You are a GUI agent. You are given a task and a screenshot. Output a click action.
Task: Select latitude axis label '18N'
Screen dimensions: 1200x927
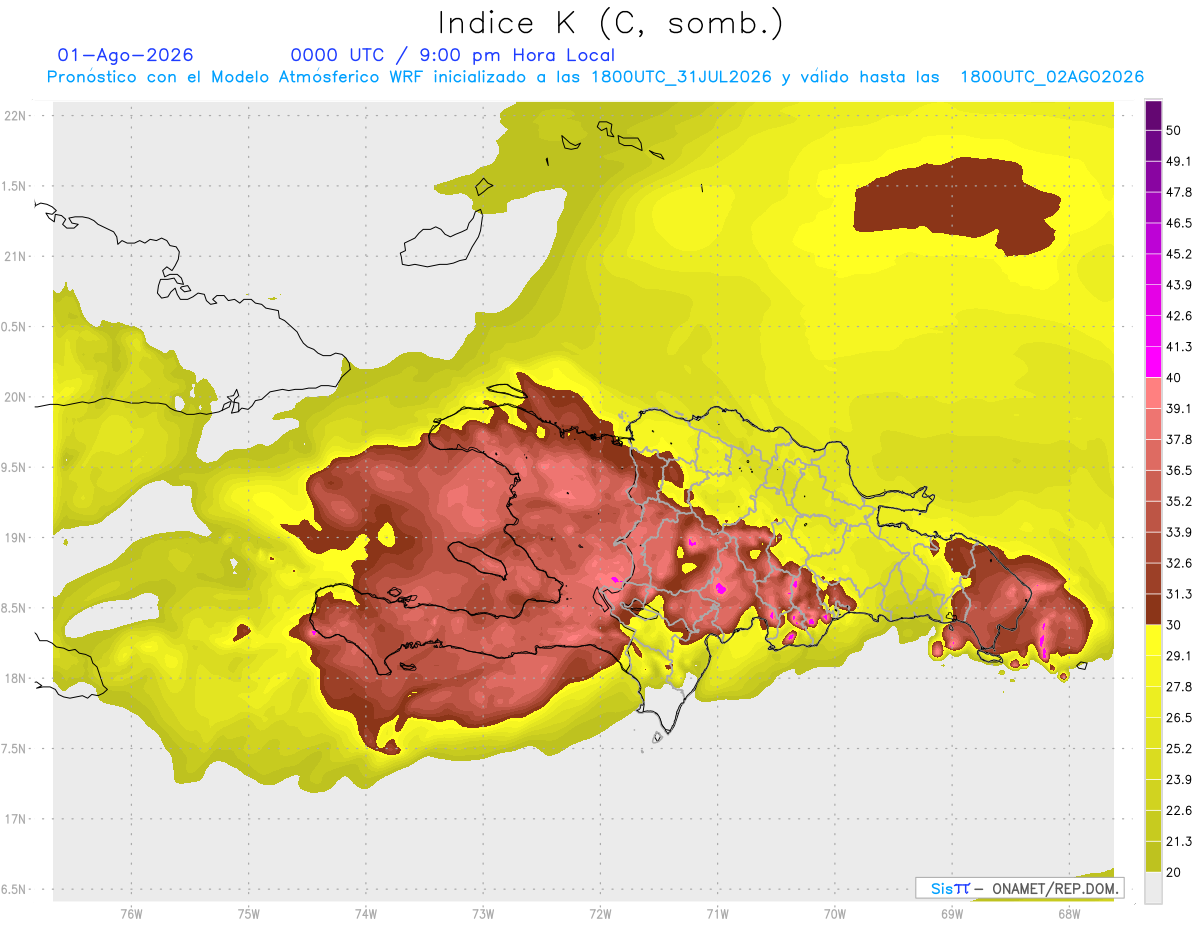(x=17, y=679)
